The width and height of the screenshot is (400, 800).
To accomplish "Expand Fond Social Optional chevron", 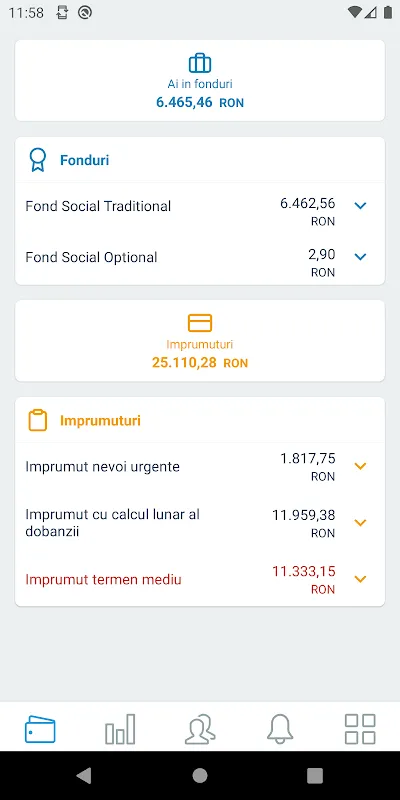I will point(361,257).
